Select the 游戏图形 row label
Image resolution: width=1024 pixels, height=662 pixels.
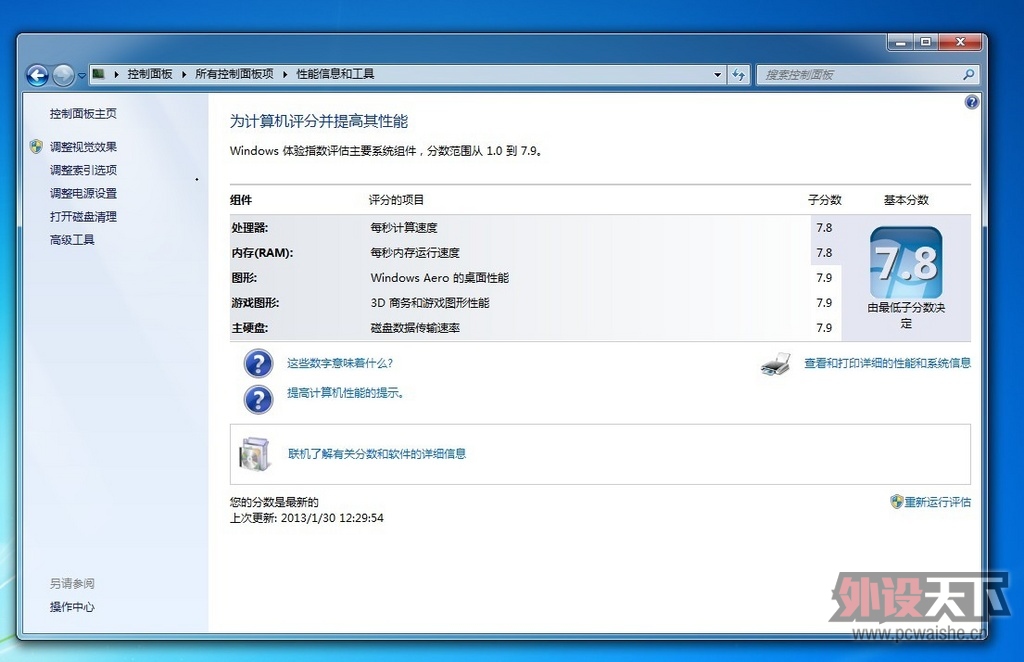[255, 303]
